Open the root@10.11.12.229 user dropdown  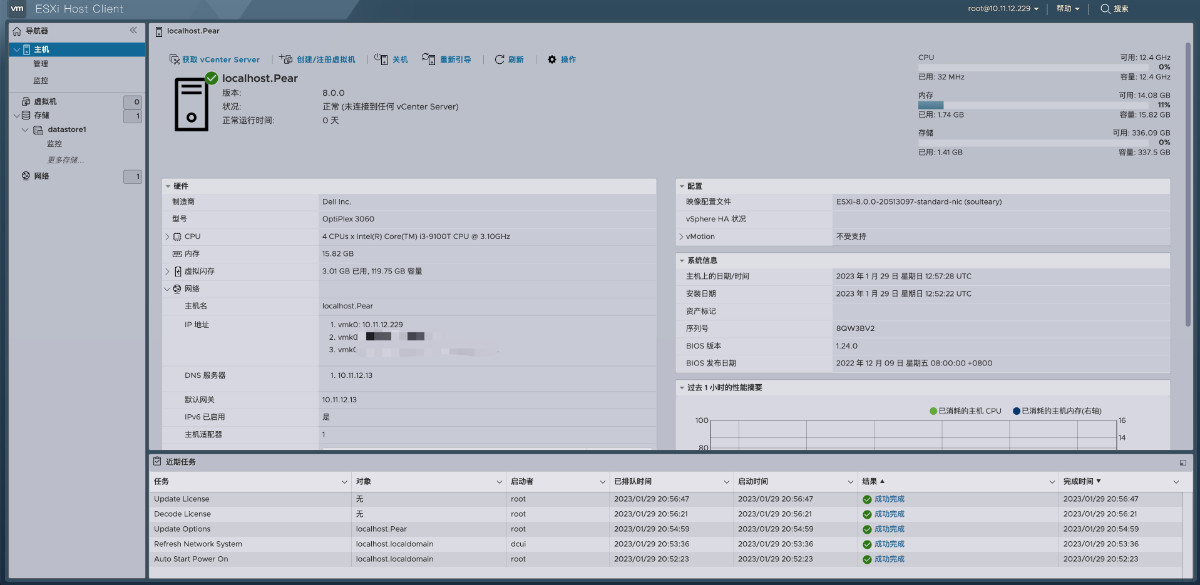coord(1003,9)
